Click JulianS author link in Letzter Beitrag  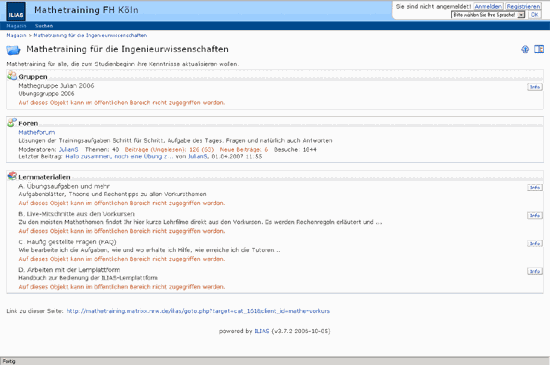[198, 156]
